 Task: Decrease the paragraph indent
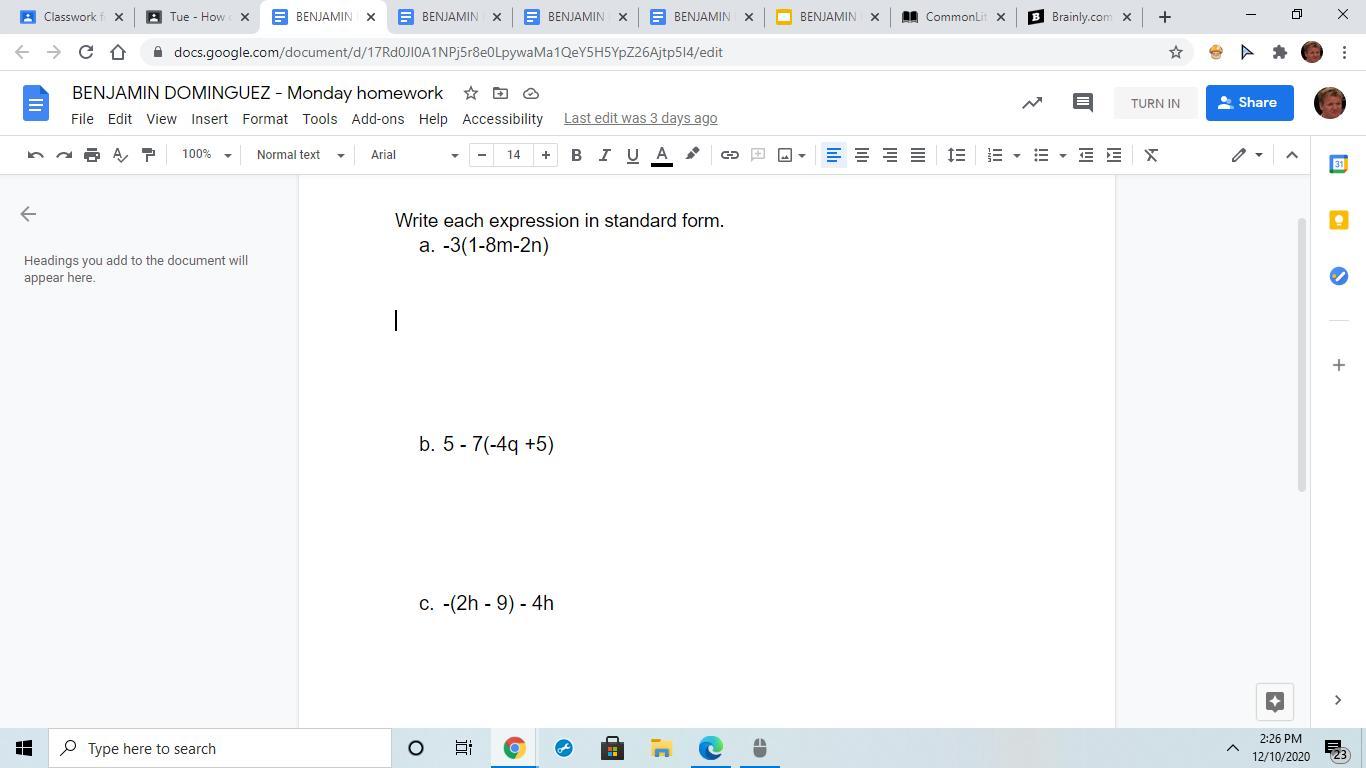(x=1085, y=155)
